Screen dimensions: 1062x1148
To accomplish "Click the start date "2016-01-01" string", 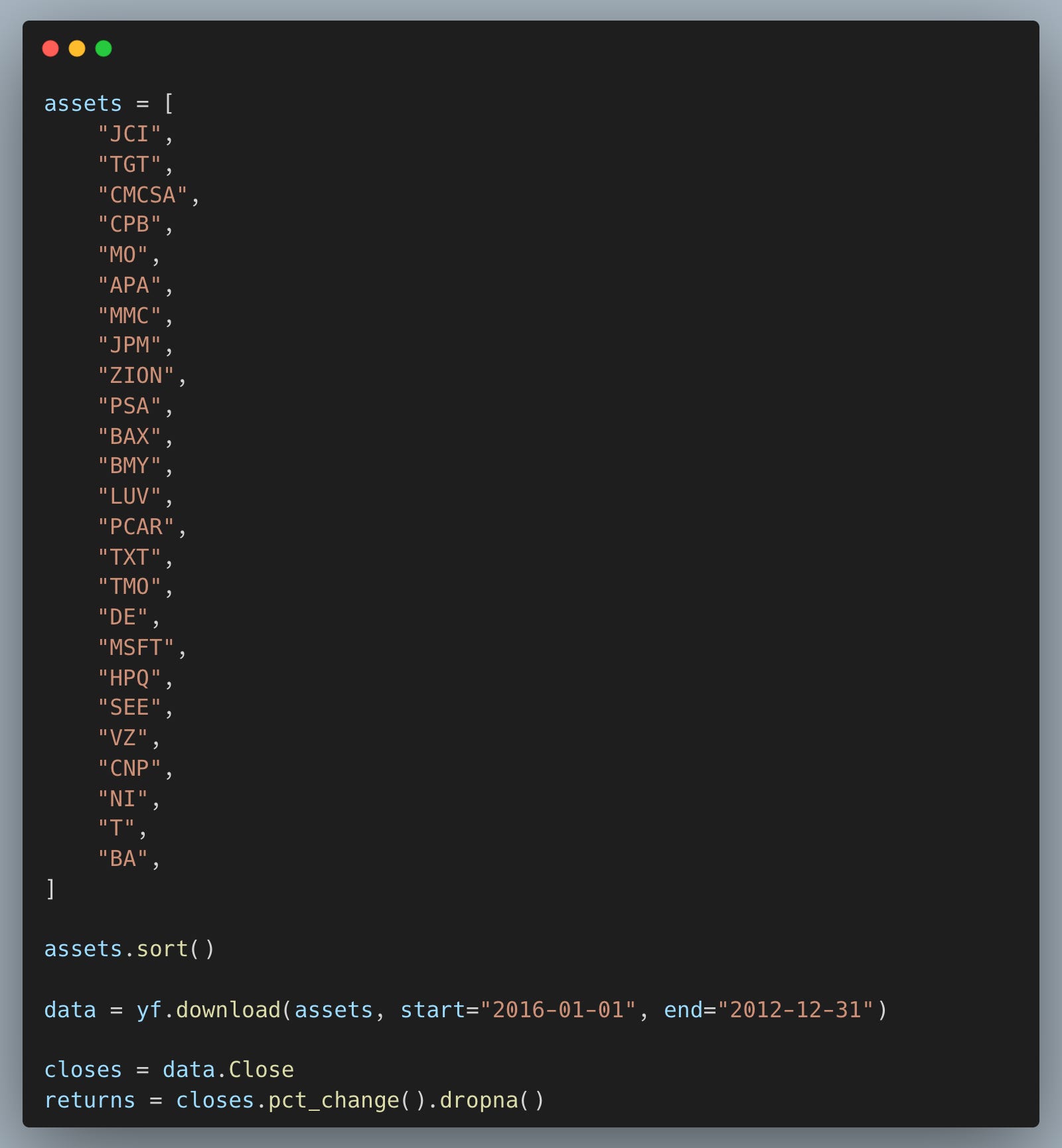I will pos(558,1009).
